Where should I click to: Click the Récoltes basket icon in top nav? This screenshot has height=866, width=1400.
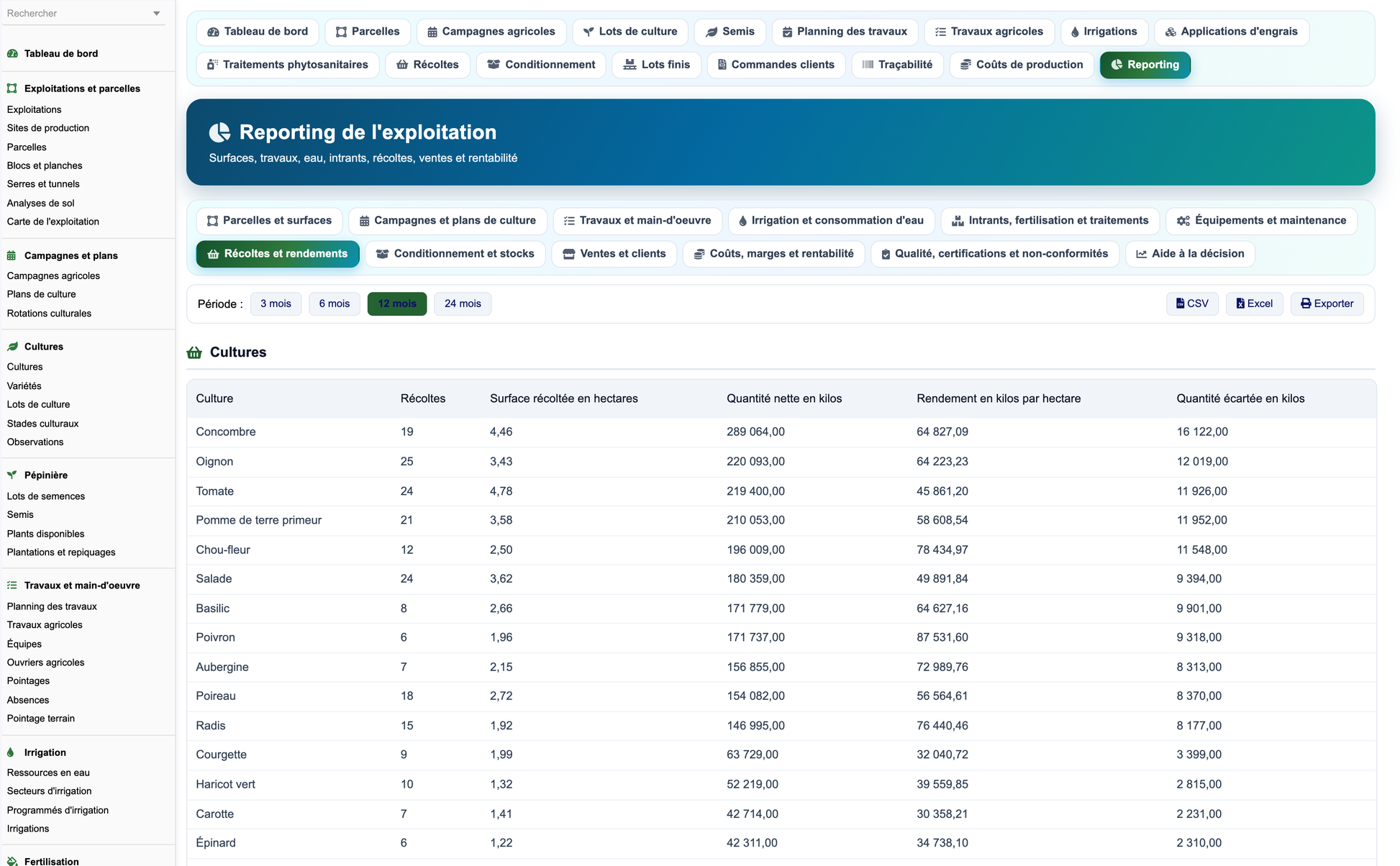pyautogui.click(x=403, y=65)
